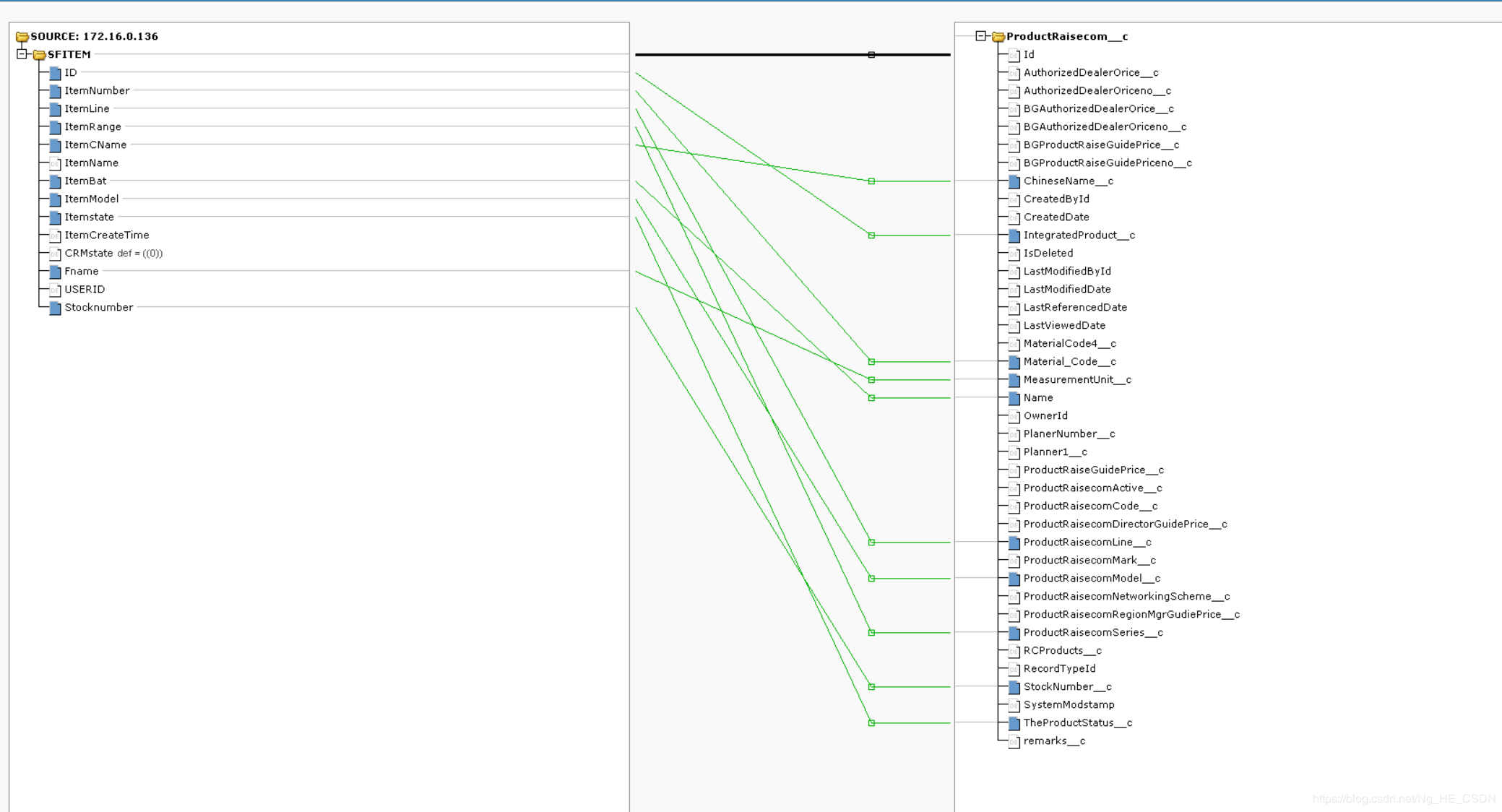Click the blue icon beside TheProductStatus__c

coord(1014,723)
